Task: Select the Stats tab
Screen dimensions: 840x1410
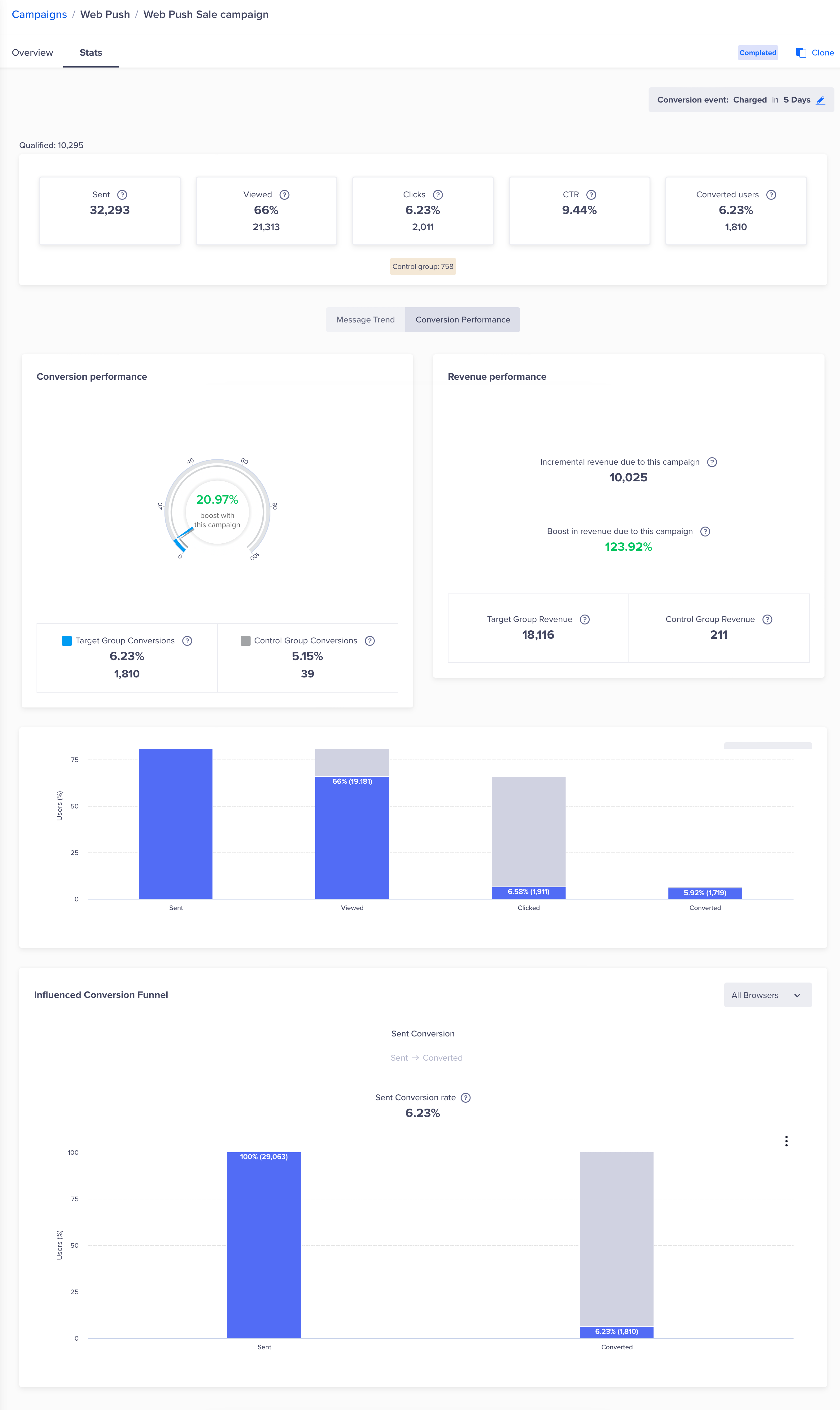Action: 90,53
